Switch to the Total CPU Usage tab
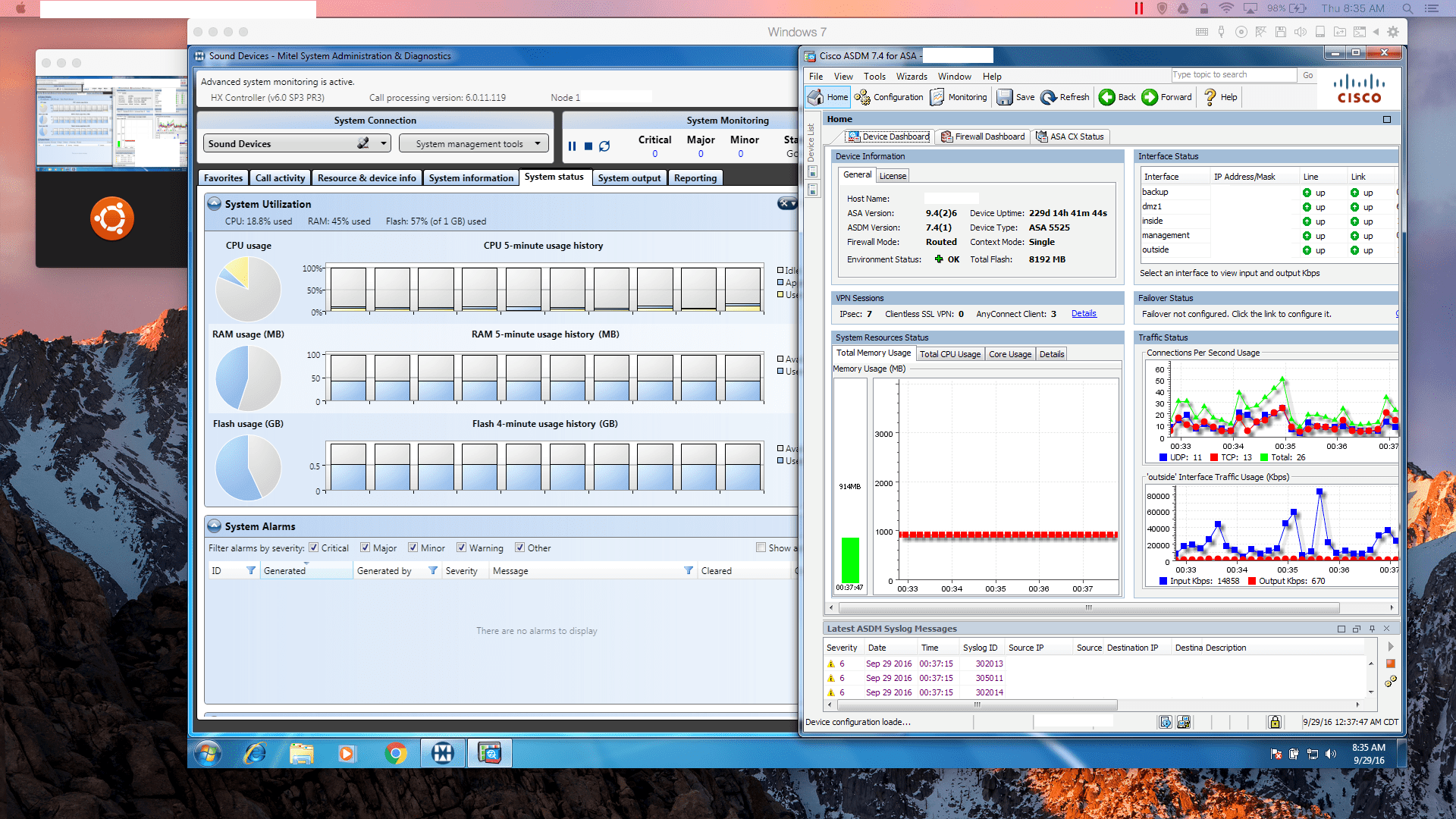 [950, 354]
